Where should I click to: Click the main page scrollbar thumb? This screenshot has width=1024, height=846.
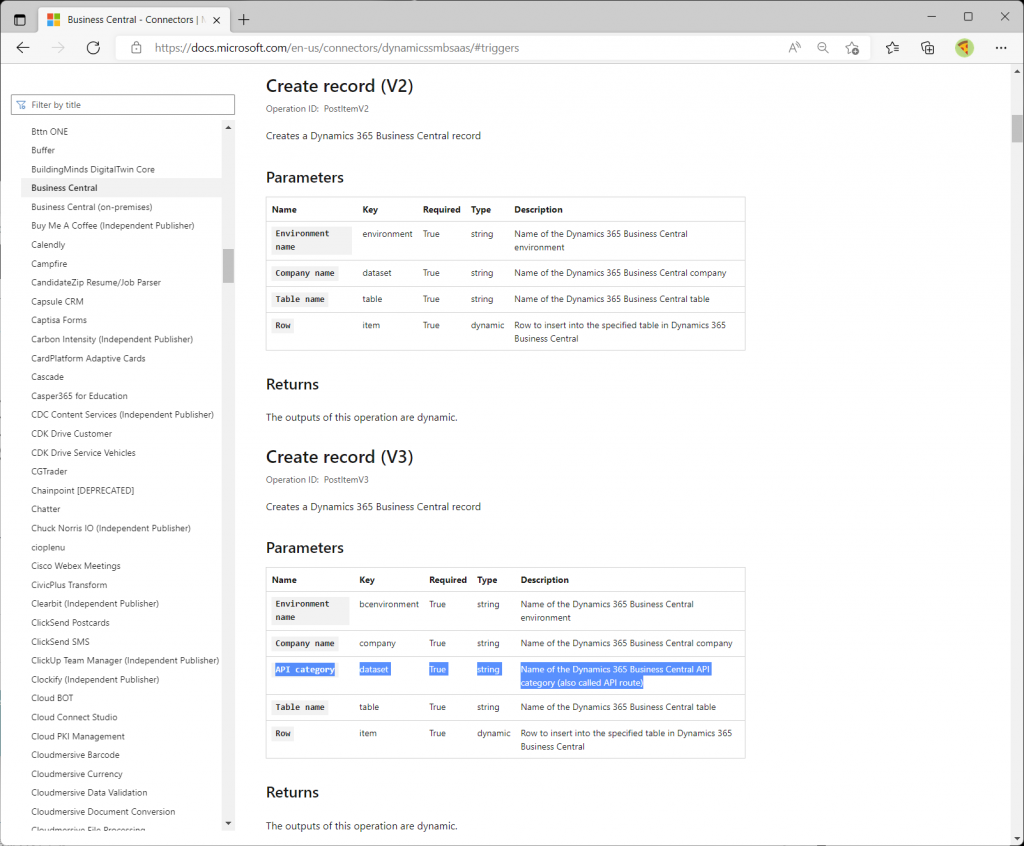click(x=1017, y=128)
